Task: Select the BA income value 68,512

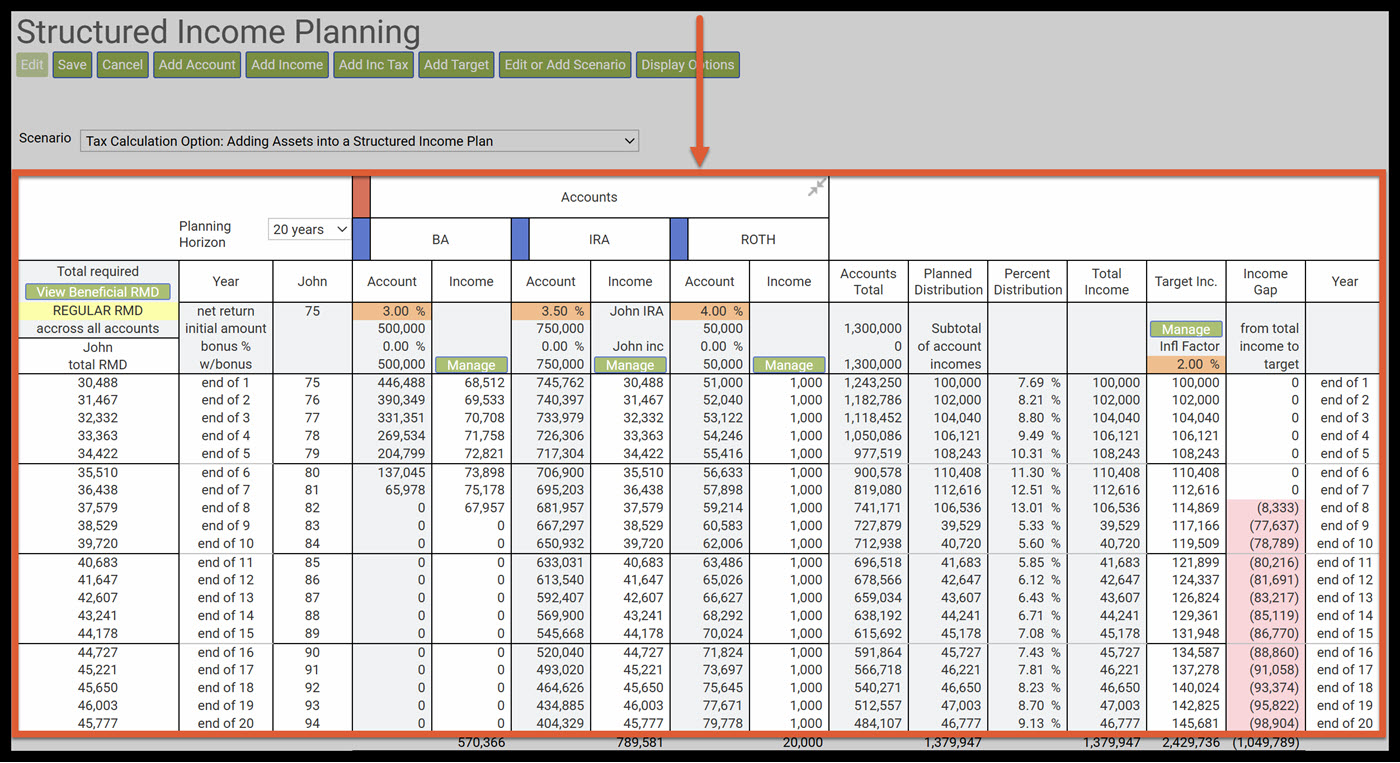Action: [x=482, y=383]
